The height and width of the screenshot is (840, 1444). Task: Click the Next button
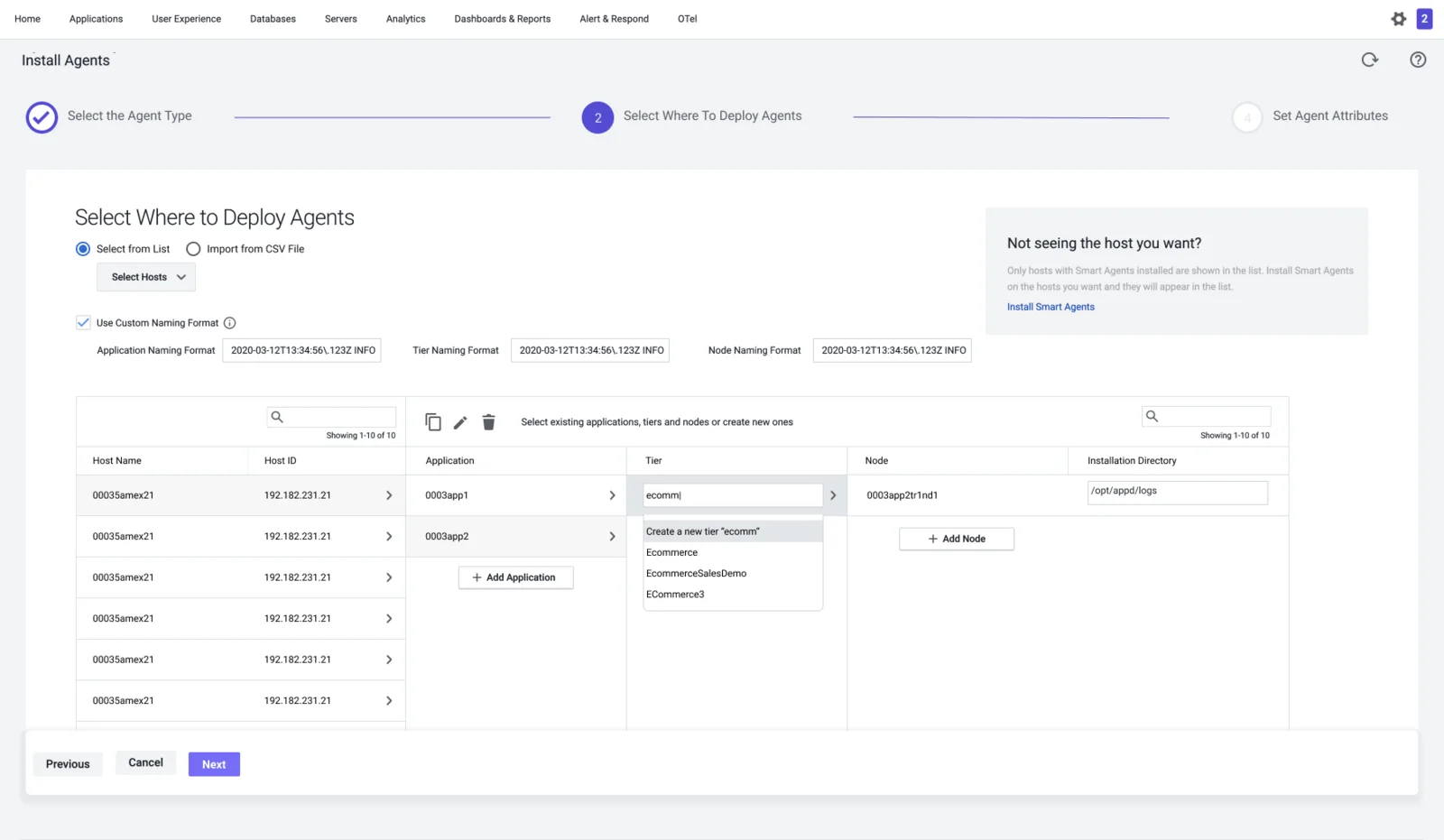point(214,764)
